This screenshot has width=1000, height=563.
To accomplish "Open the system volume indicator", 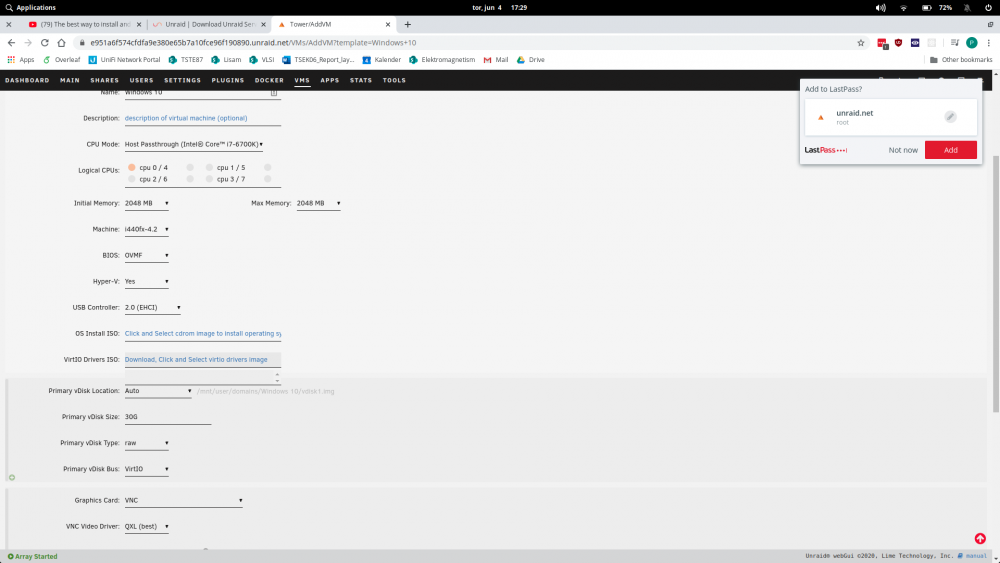I will click(x=881, y=8).
